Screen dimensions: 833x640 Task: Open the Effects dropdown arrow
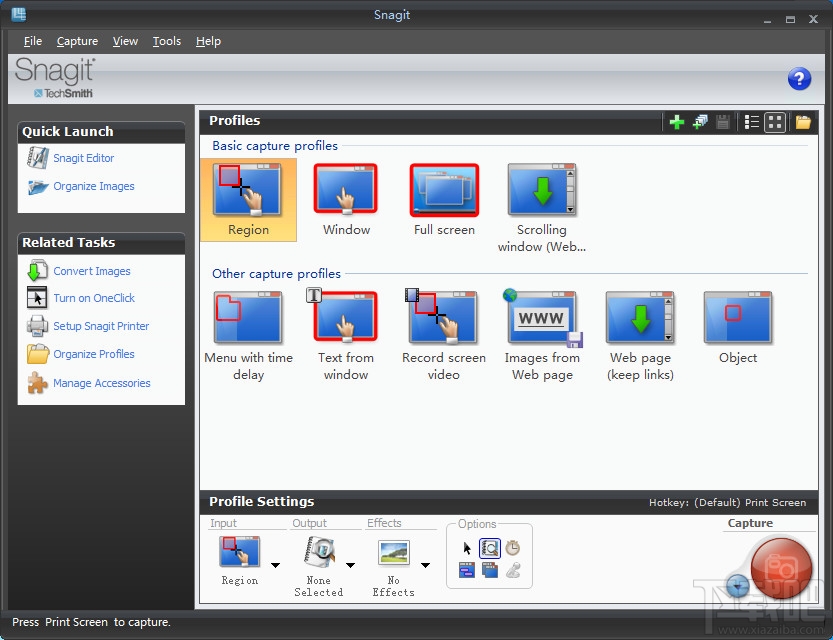(x=426, y=565)
